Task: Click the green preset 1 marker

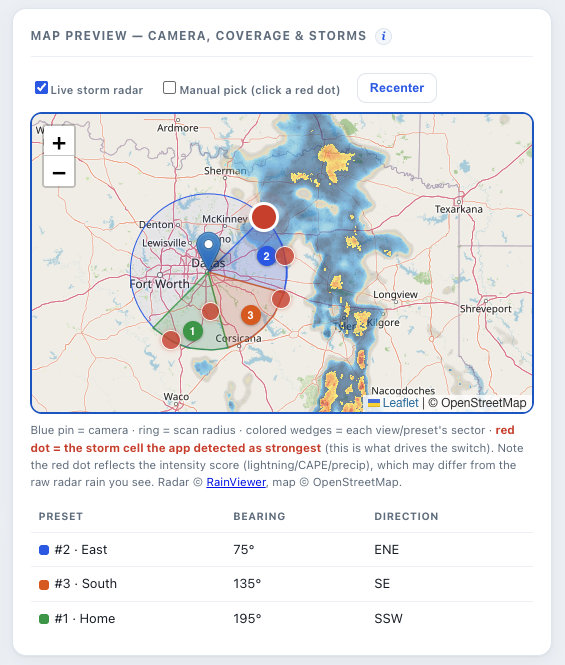Action: tap(193, 331)
